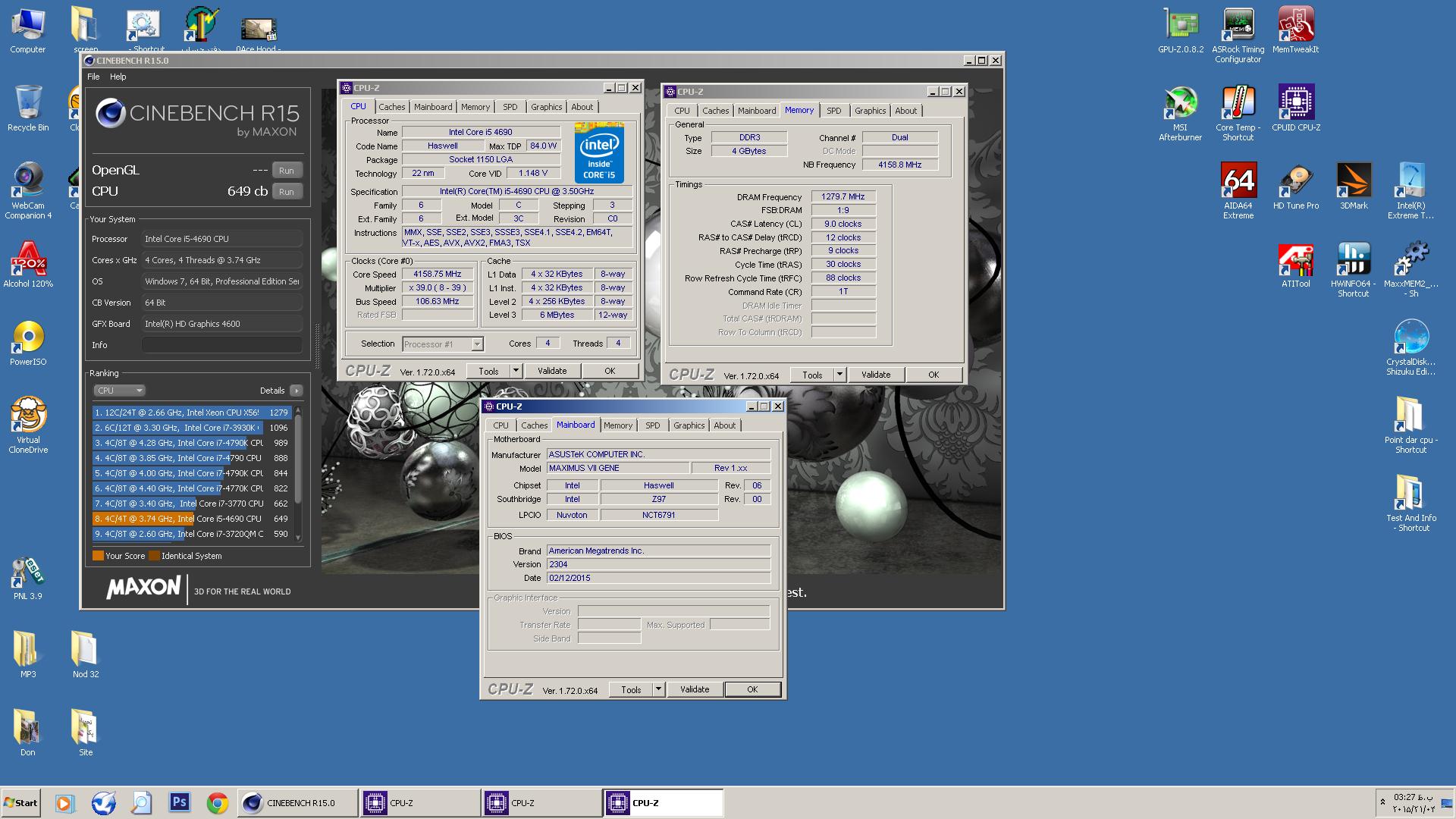The width and height of the screenshot is (1456, 819).
Task: Open Intel Extreme Tuning icon
Action: click(x=1411, y=191)
